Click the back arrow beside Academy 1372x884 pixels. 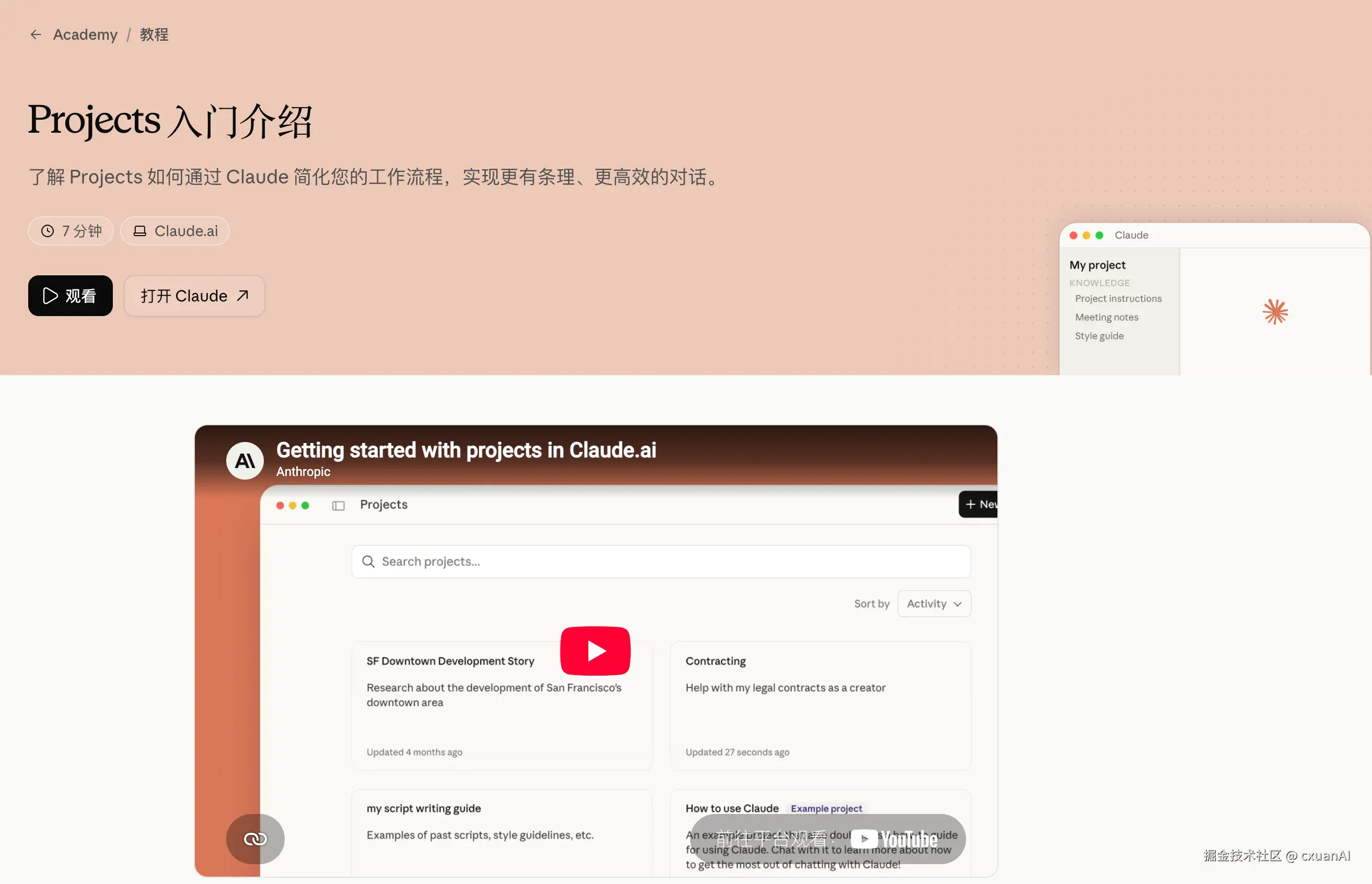(x=36, y=35)
